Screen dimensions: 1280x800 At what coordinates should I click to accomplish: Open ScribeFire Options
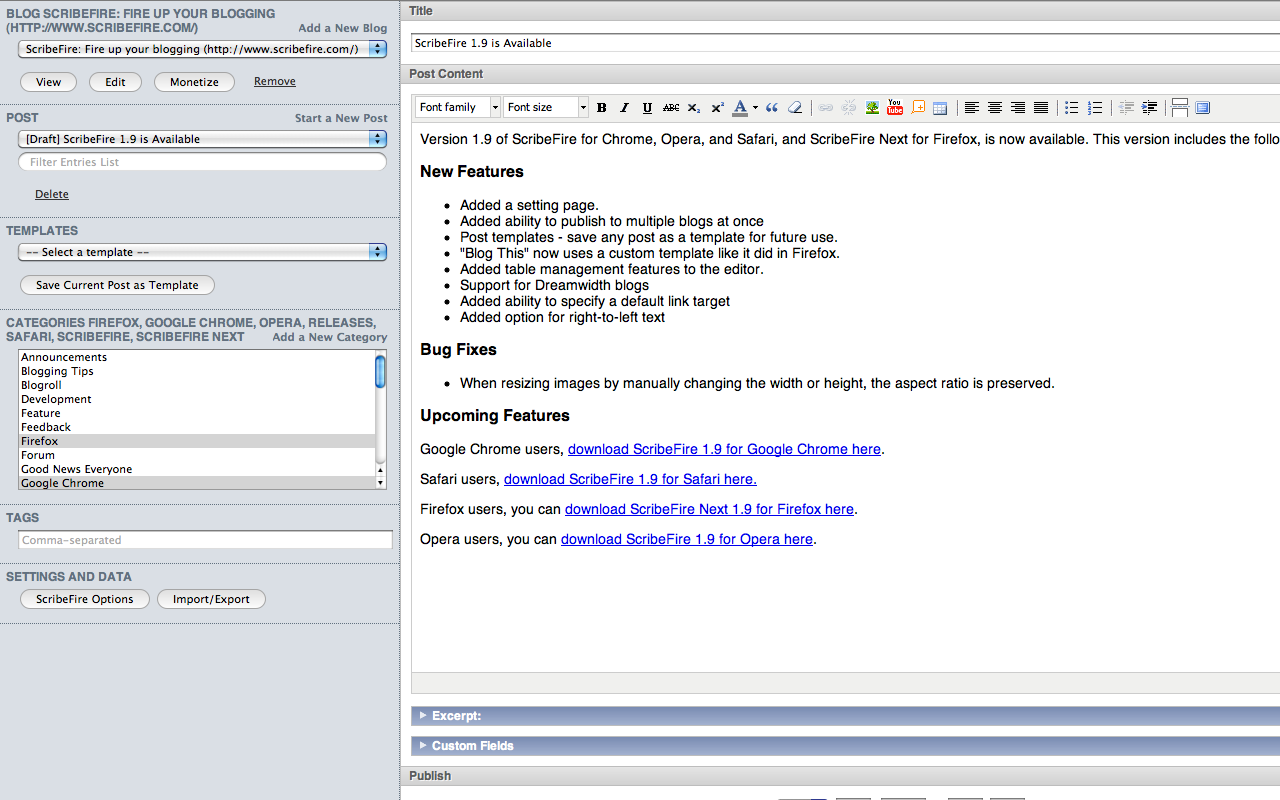click(85, 599)
